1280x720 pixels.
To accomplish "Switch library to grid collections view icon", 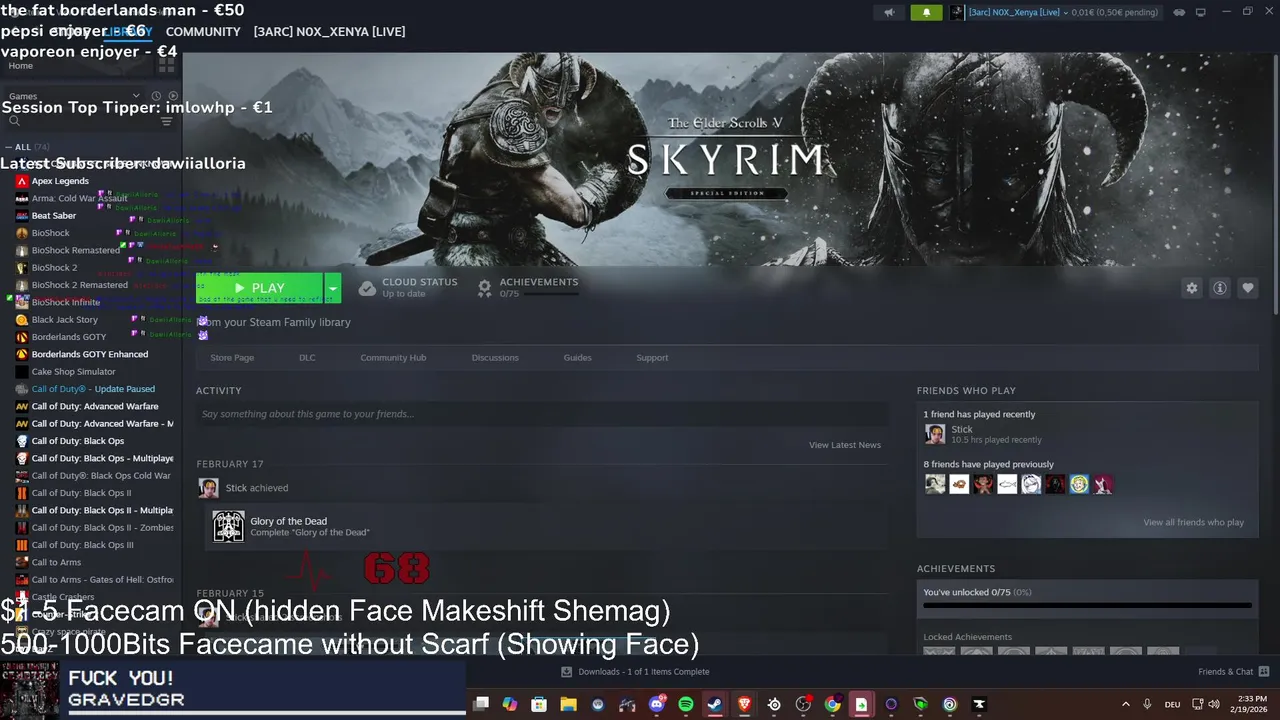I will pyautogui.click(x=166, y=65).
